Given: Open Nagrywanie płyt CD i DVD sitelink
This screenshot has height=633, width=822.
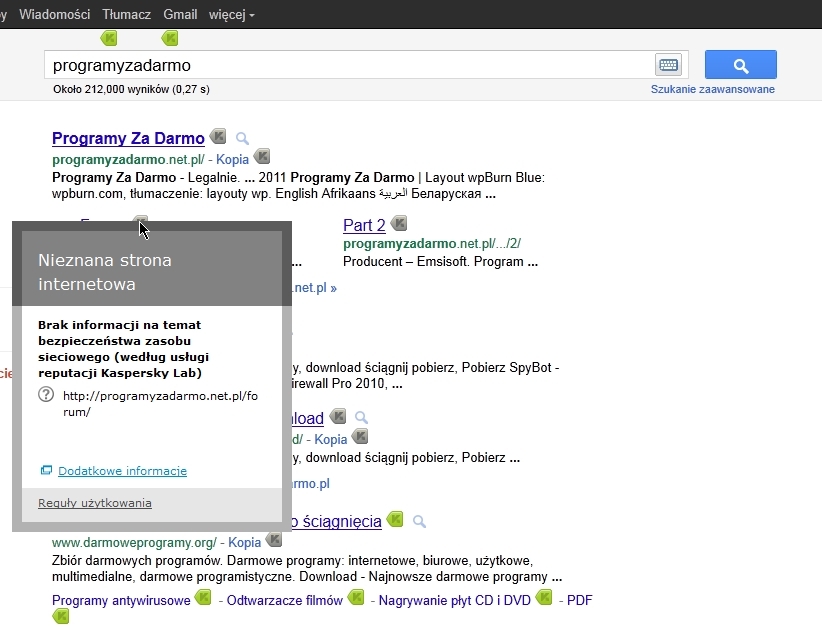Looking at the screenshot, I should [x=455, y=600].
